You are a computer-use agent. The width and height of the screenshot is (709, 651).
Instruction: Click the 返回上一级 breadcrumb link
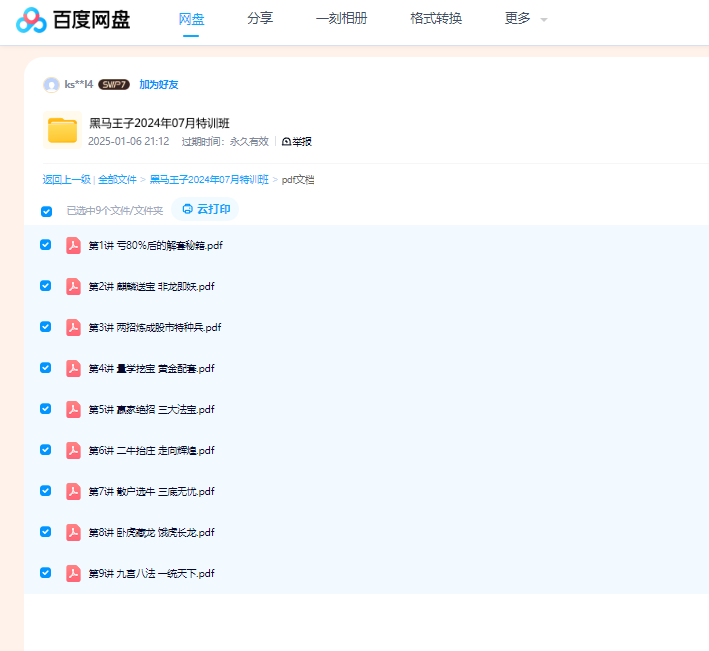pos(66,180)
